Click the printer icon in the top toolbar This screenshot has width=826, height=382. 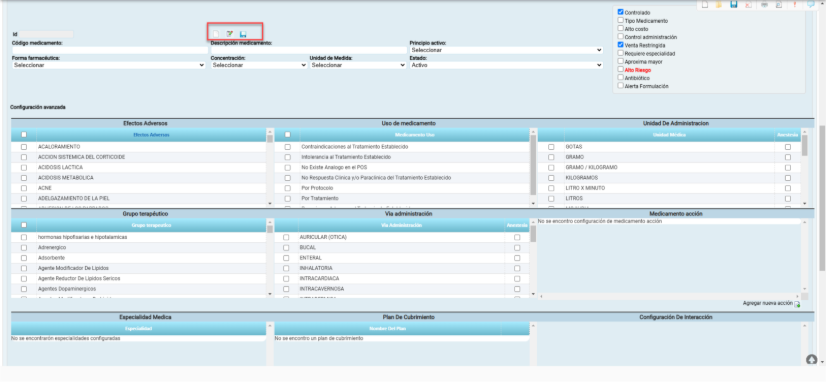tap(764, 4)
